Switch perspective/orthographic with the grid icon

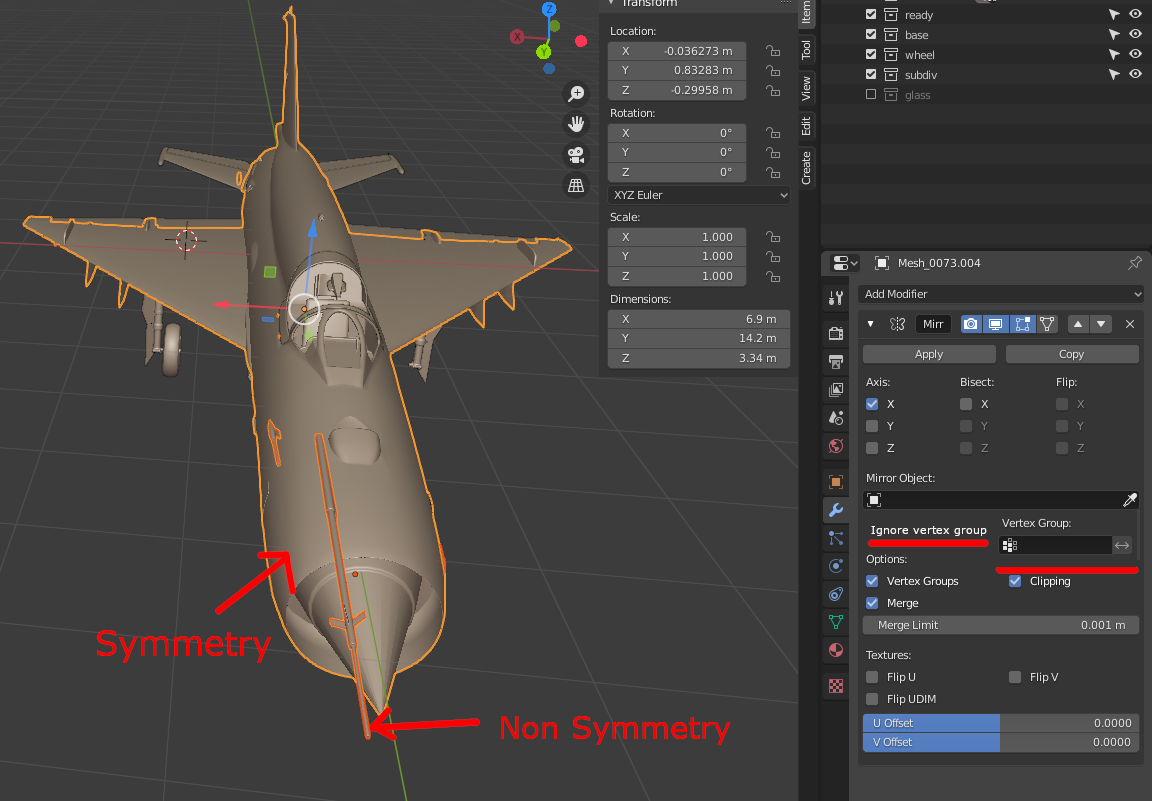click(576, 186)
